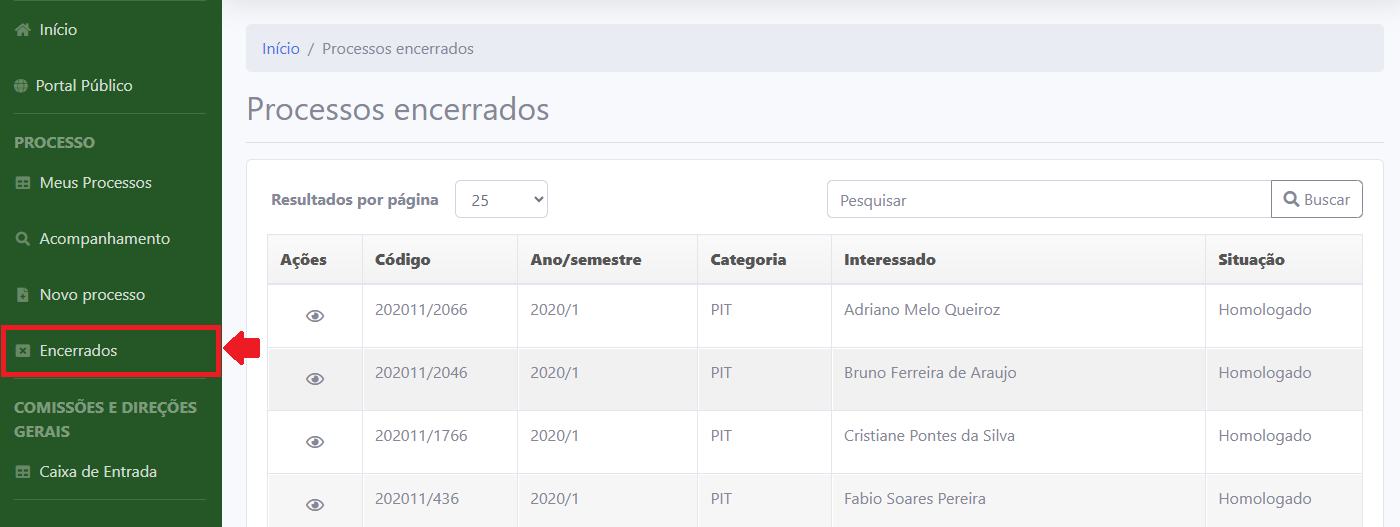Sort table by Situação column header
Image resolution: width=1400 pixels, height=527 pixels.
tap(1251, 260)
